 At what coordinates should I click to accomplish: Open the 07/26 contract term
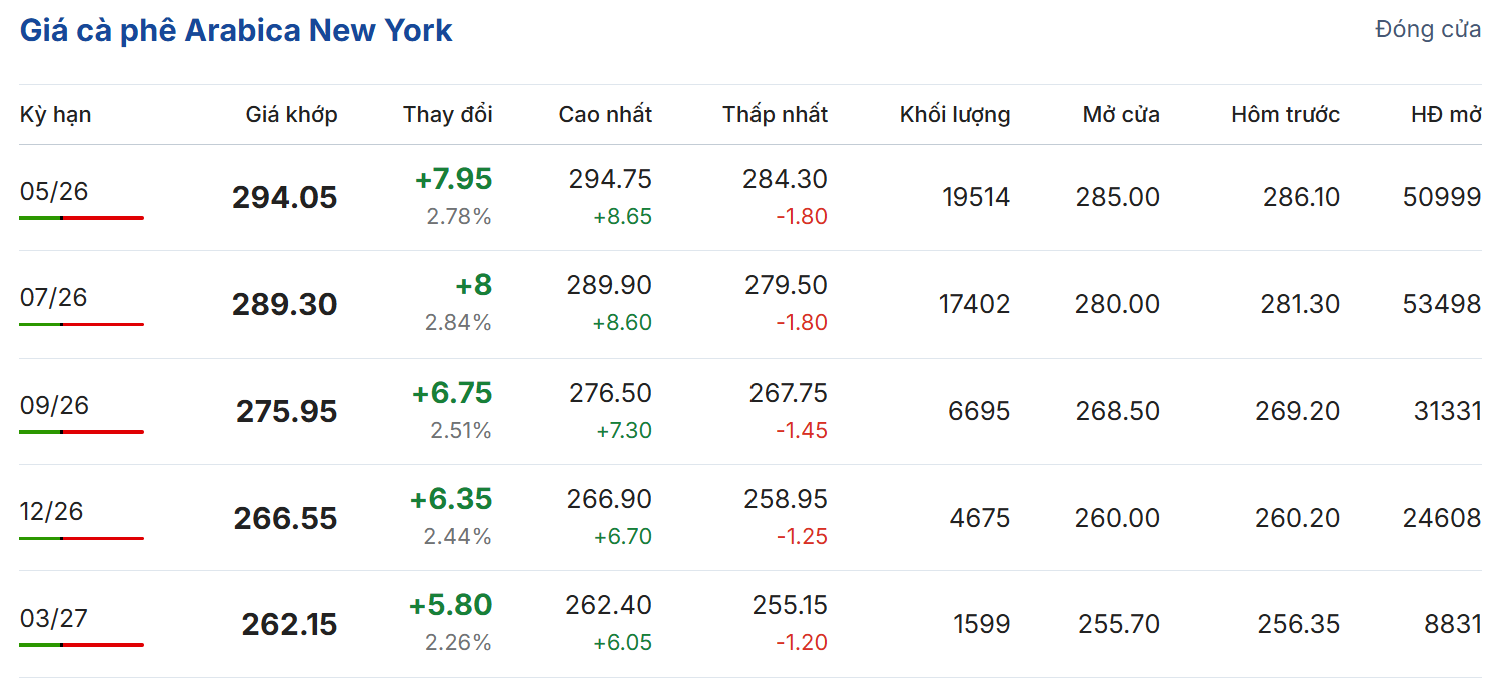54,297
